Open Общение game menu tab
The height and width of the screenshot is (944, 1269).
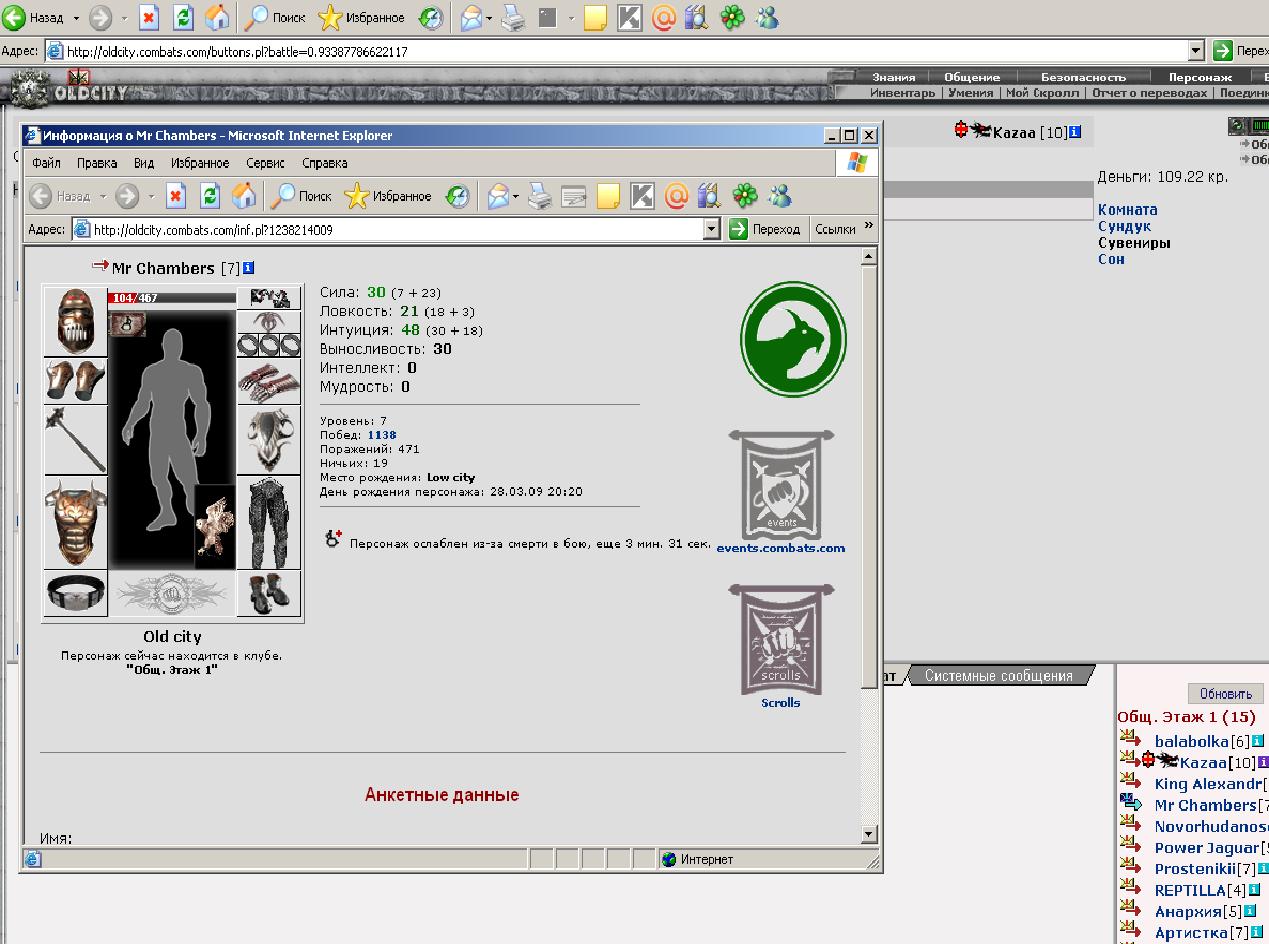click(x=972, y=77)
